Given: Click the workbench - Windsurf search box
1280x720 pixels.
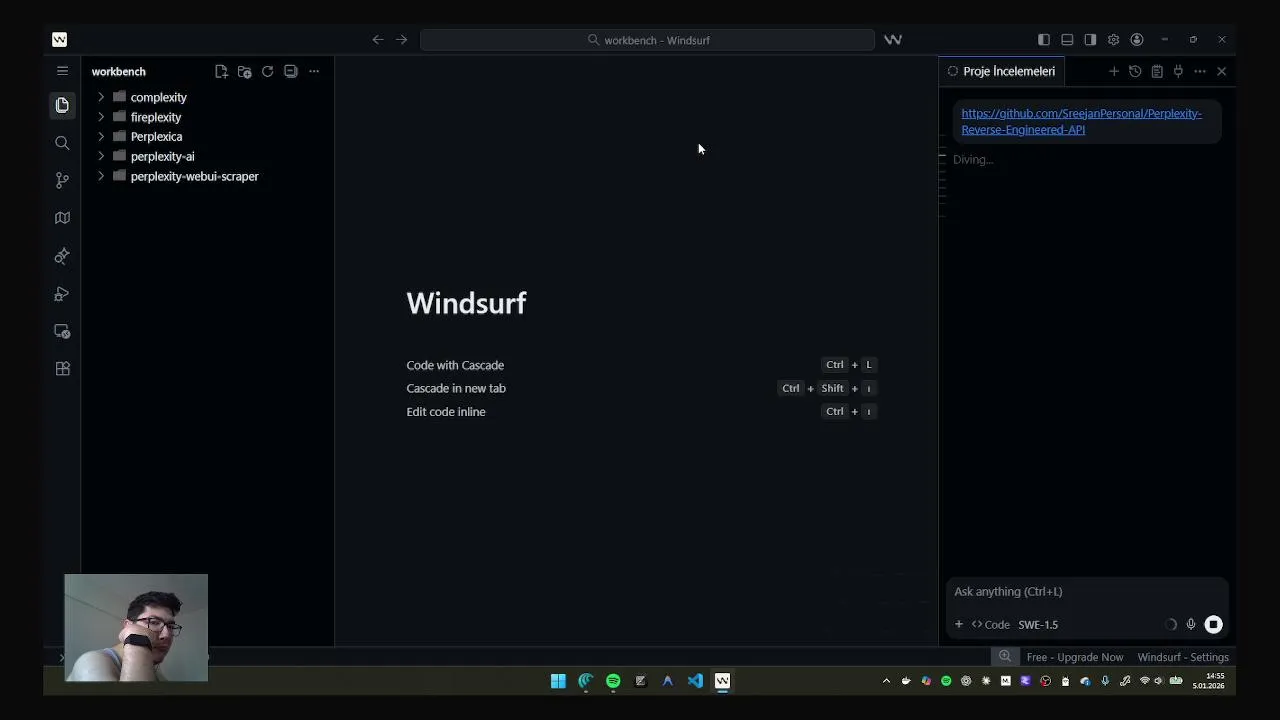Looking at the screenshot, I should tap(647, 40).
